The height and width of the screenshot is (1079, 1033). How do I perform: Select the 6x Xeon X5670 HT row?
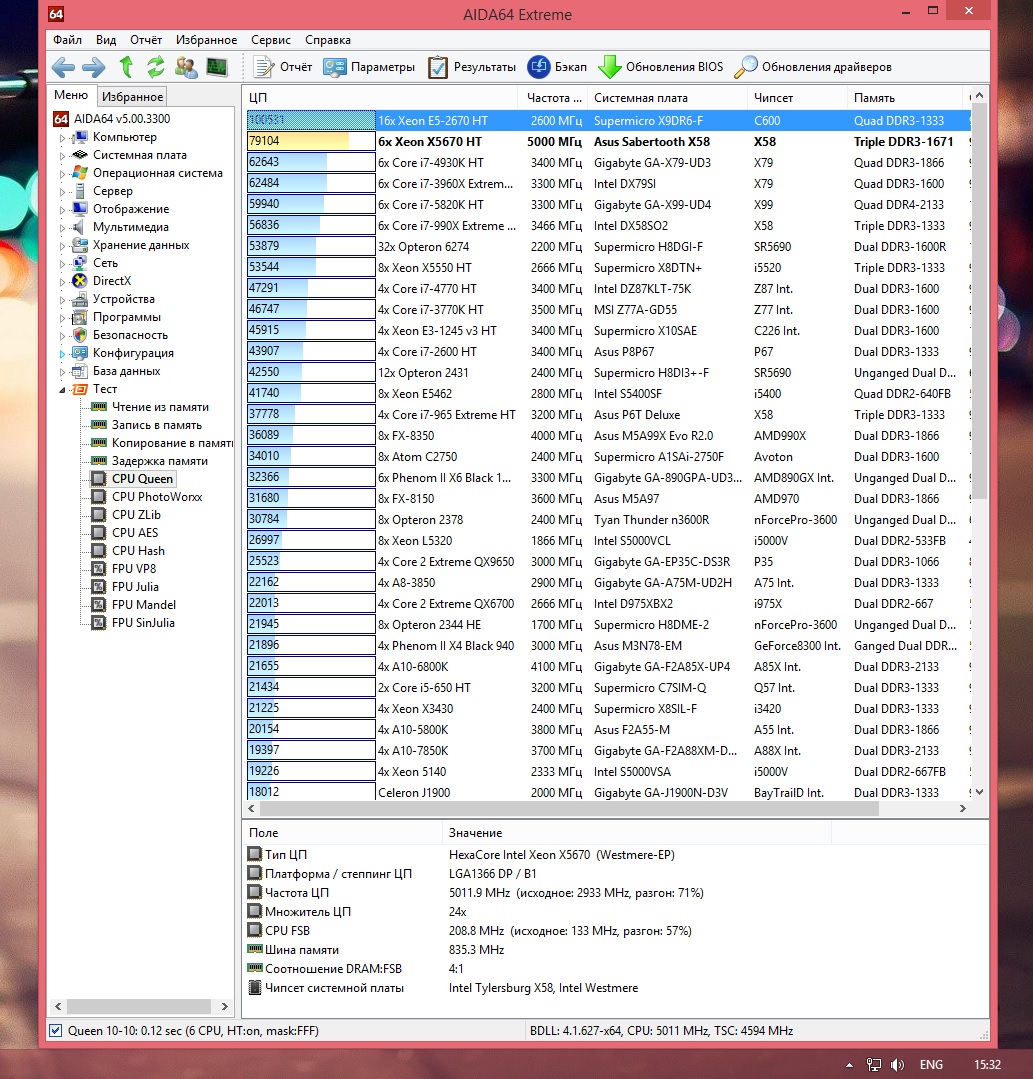[608, 142]
